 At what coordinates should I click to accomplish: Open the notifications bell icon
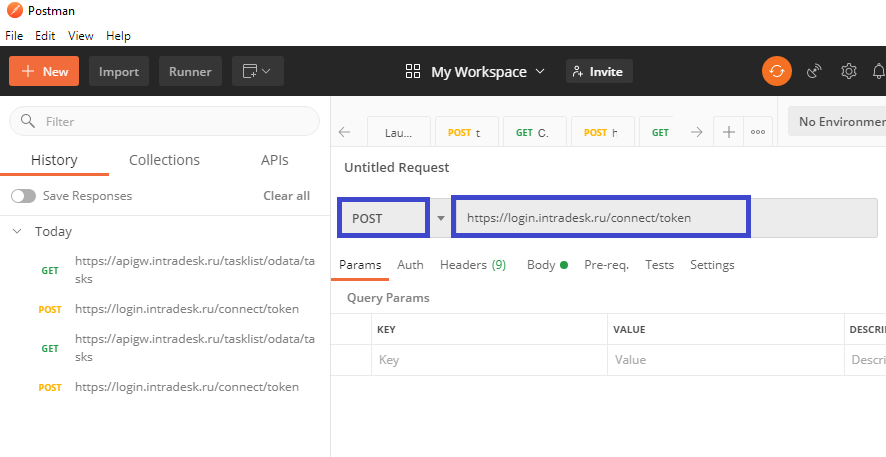coord(879,71)
